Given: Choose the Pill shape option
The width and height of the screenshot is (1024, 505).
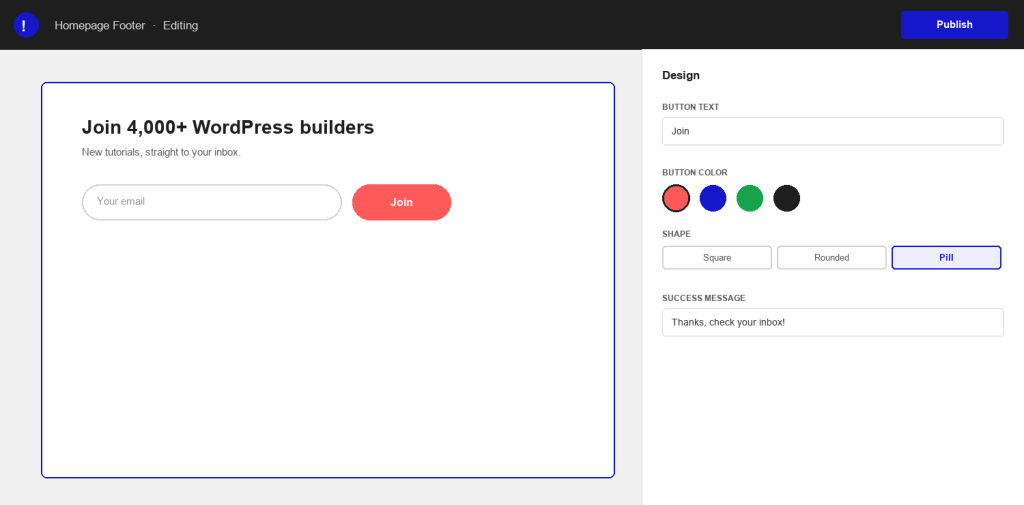Looking at the screenshot, I should (x=946, y=257).
